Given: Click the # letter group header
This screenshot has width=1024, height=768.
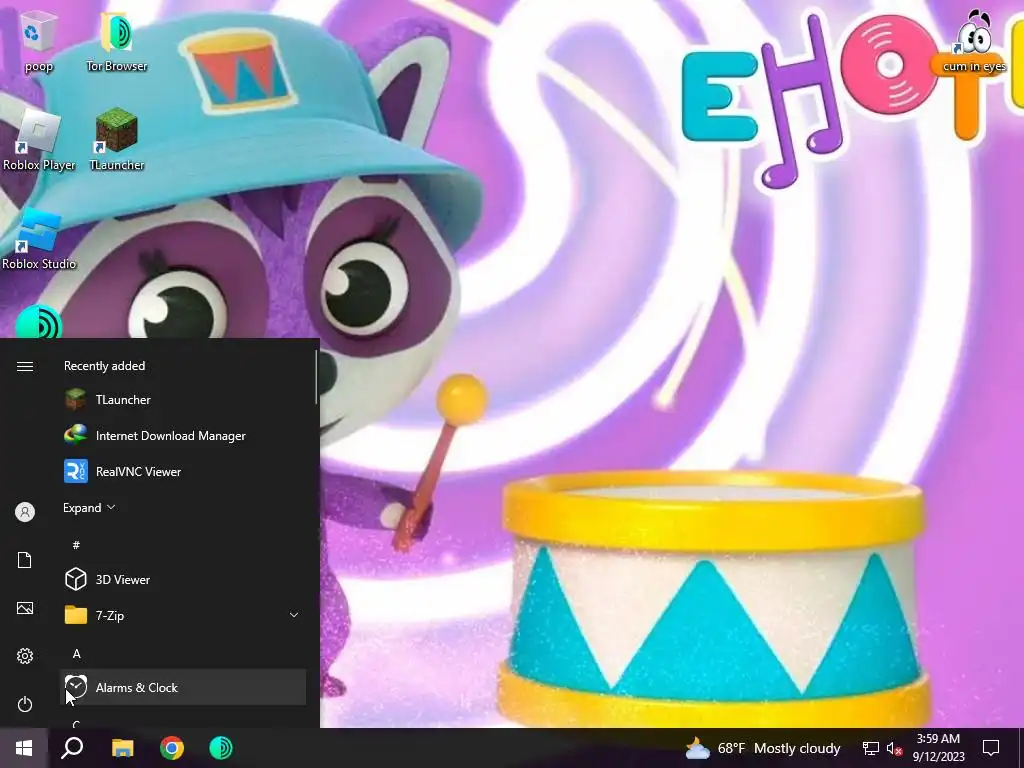Looking at the screenshot, I should tap(76, 544).
